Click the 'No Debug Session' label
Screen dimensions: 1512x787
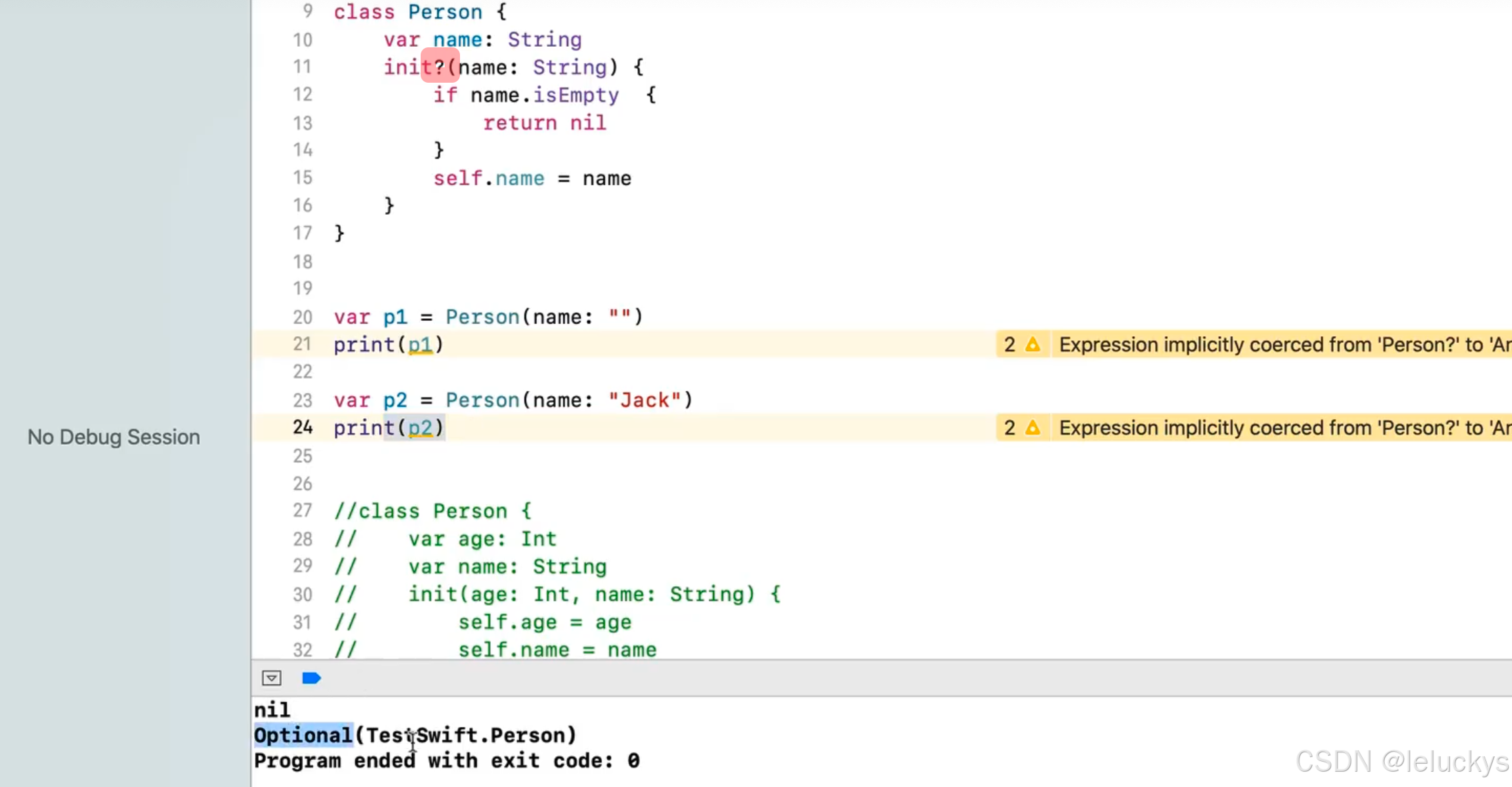click(x=113, y=437)
